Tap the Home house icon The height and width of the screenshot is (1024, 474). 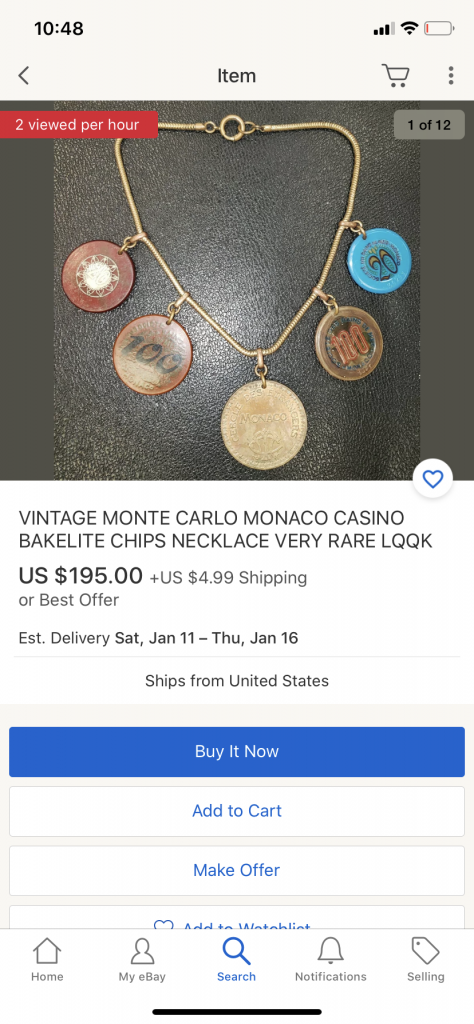pyautogui.click(x=47, y=952)
